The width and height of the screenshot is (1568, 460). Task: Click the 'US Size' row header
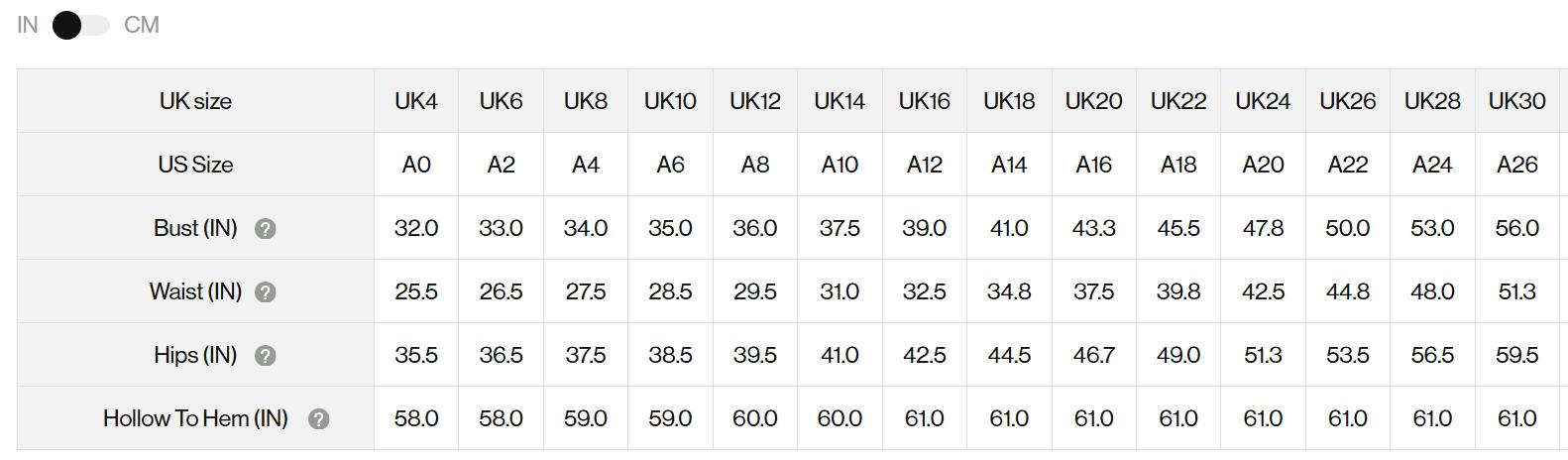pyautogui.click(x=195, y=165)
